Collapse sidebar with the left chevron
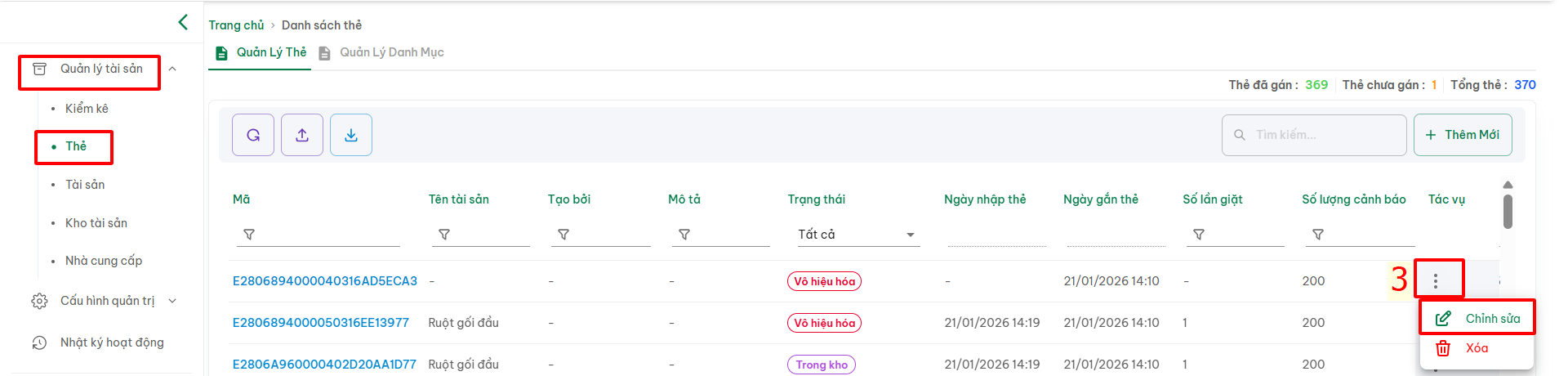This screenshot has height=376, width=1568. pos(183,22)
